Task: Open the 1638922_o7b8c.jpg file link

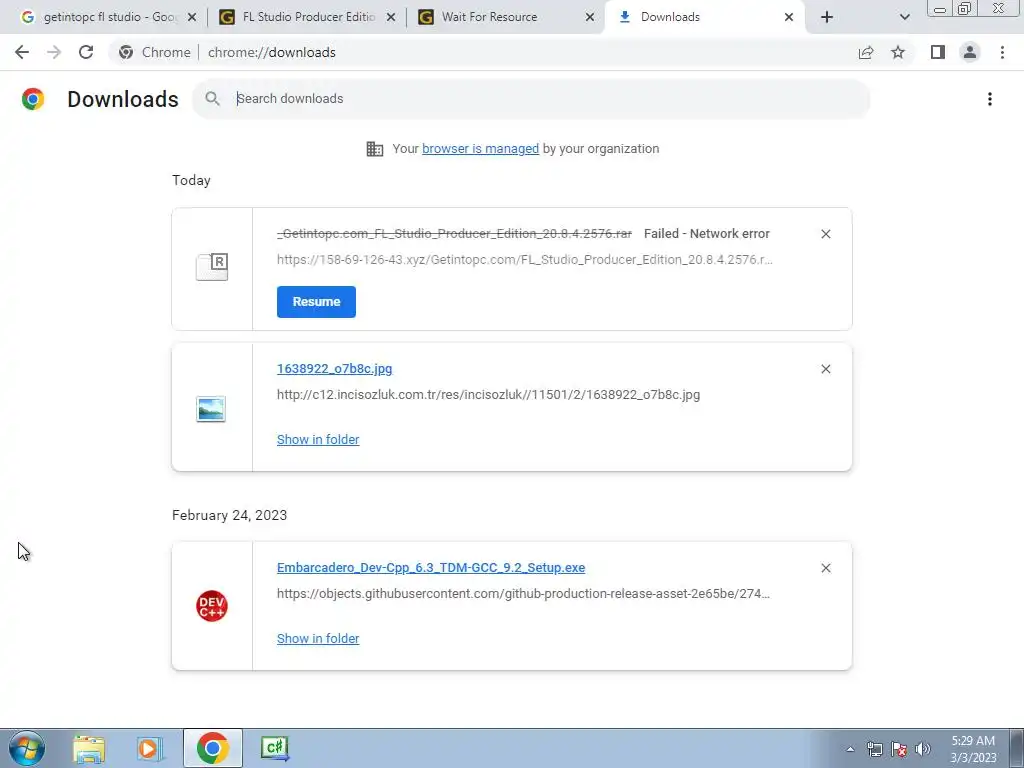Action: coord(334,368)
